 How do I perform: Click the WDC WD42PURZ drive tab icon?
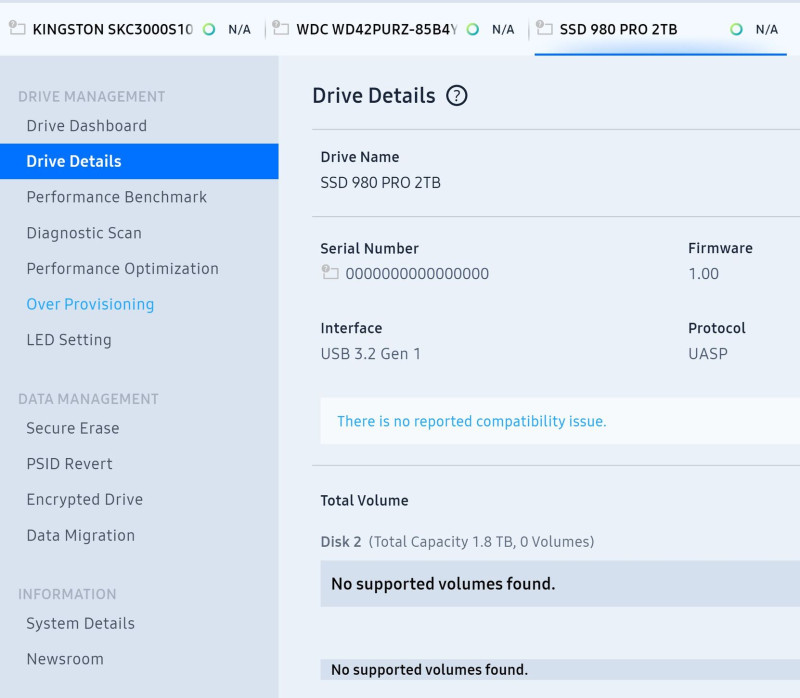(x=281, y=28)
